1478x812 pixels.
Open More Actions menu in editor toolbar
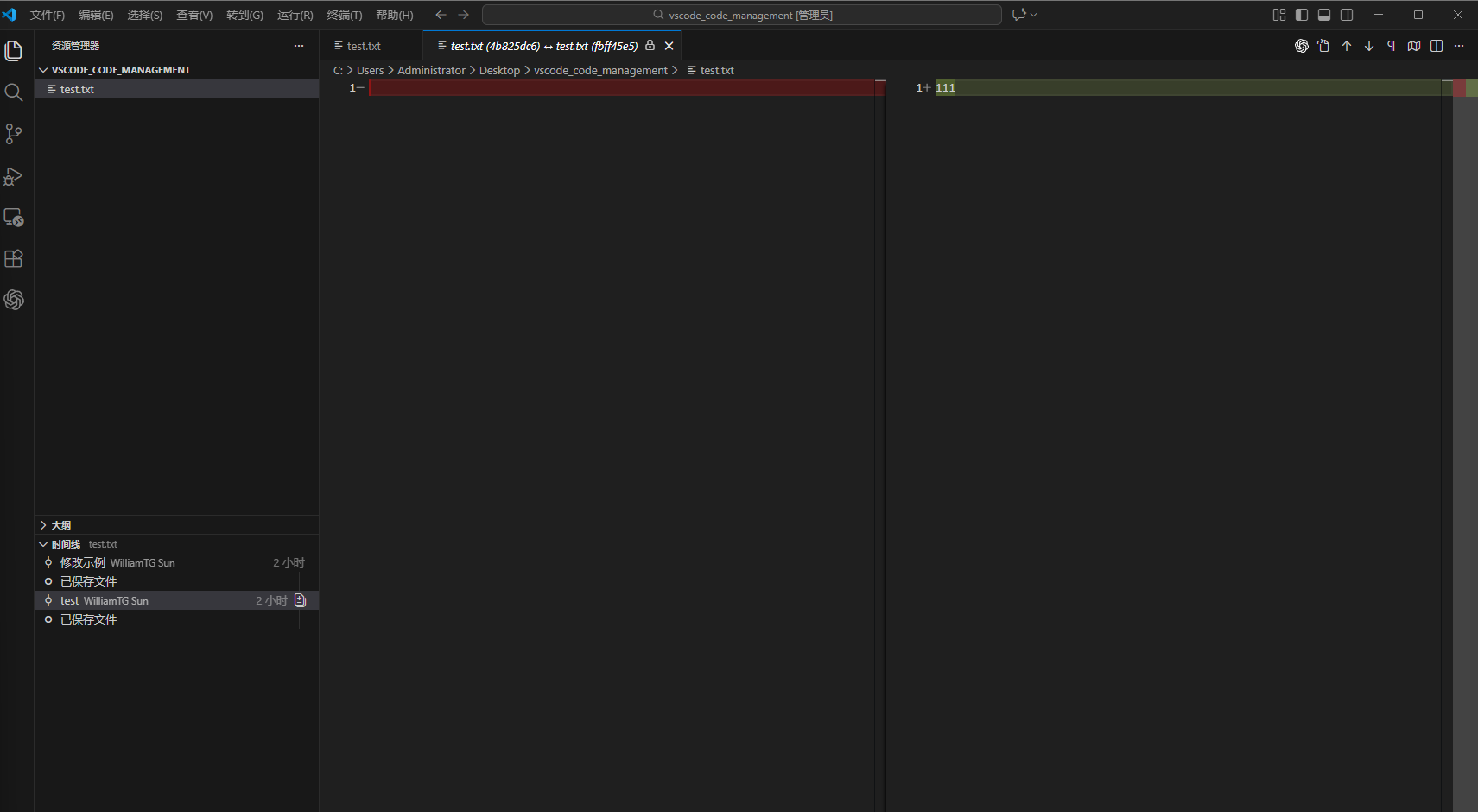point(1459,46)
